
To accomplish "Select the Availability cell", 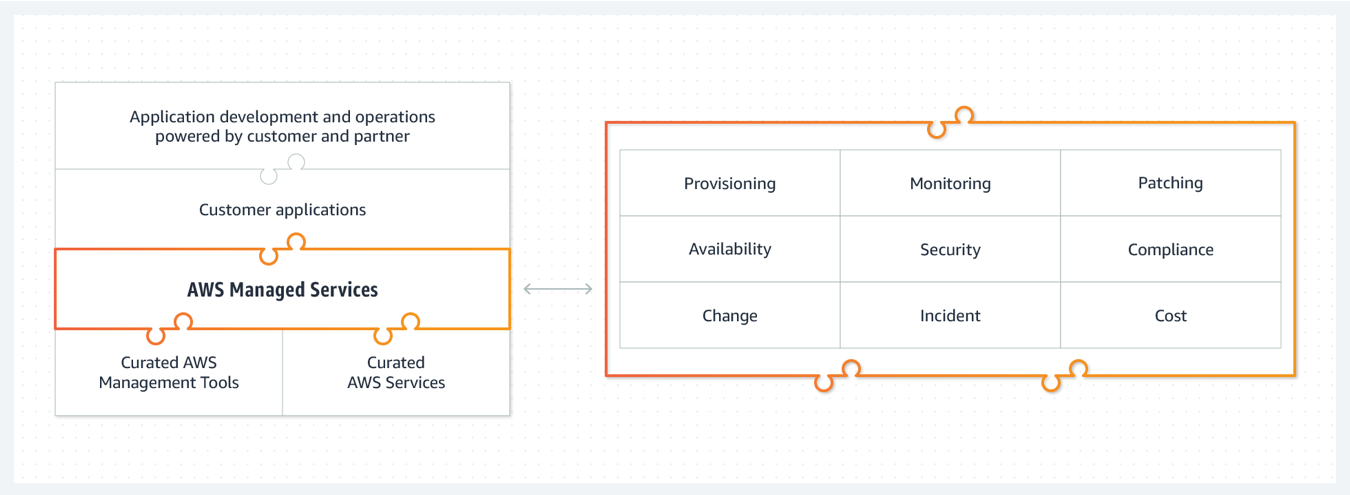I will click(730, 249).
